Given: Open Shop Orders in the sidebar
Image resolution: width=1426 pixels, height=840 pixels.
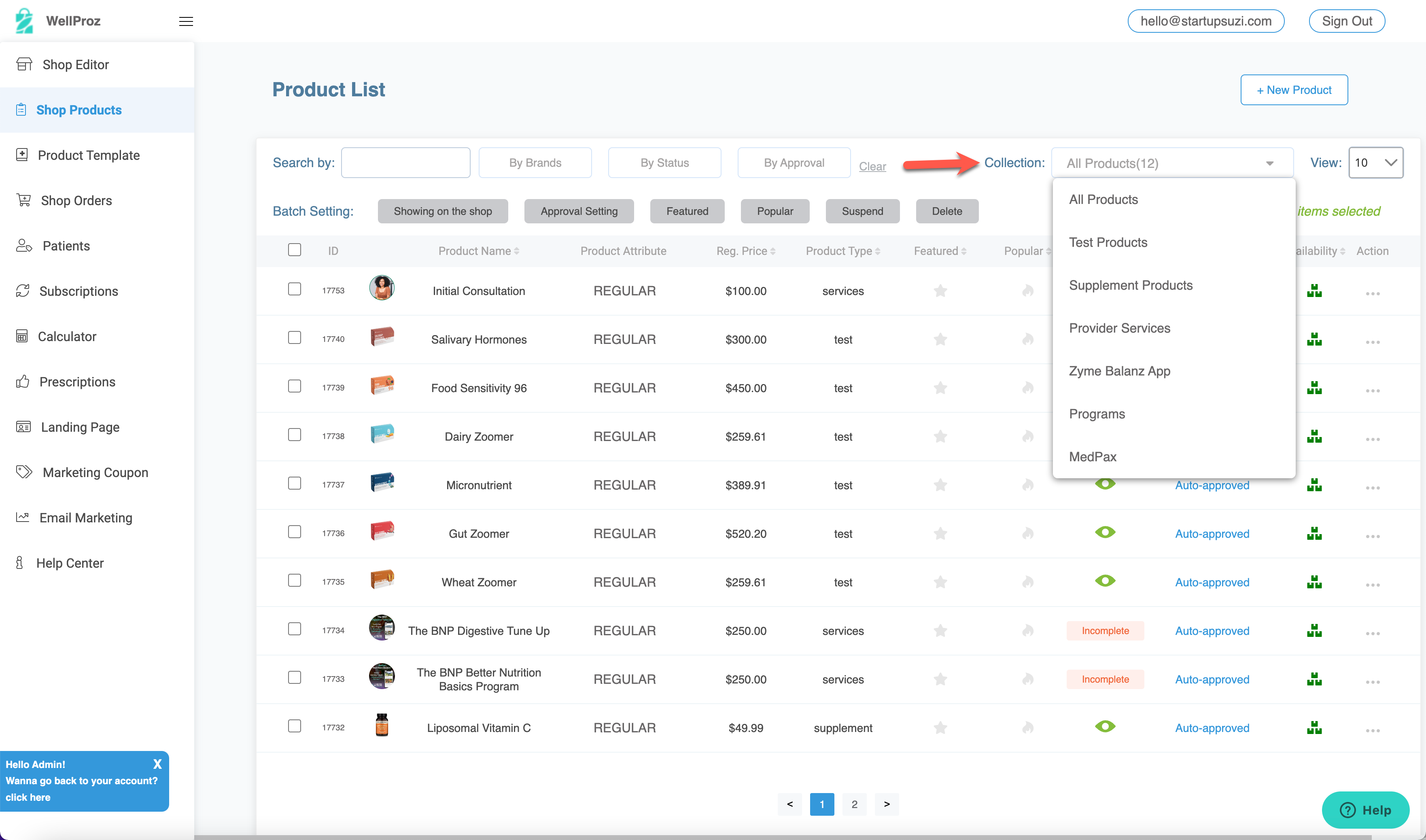Looking at the screenshot, I should 76,200.
